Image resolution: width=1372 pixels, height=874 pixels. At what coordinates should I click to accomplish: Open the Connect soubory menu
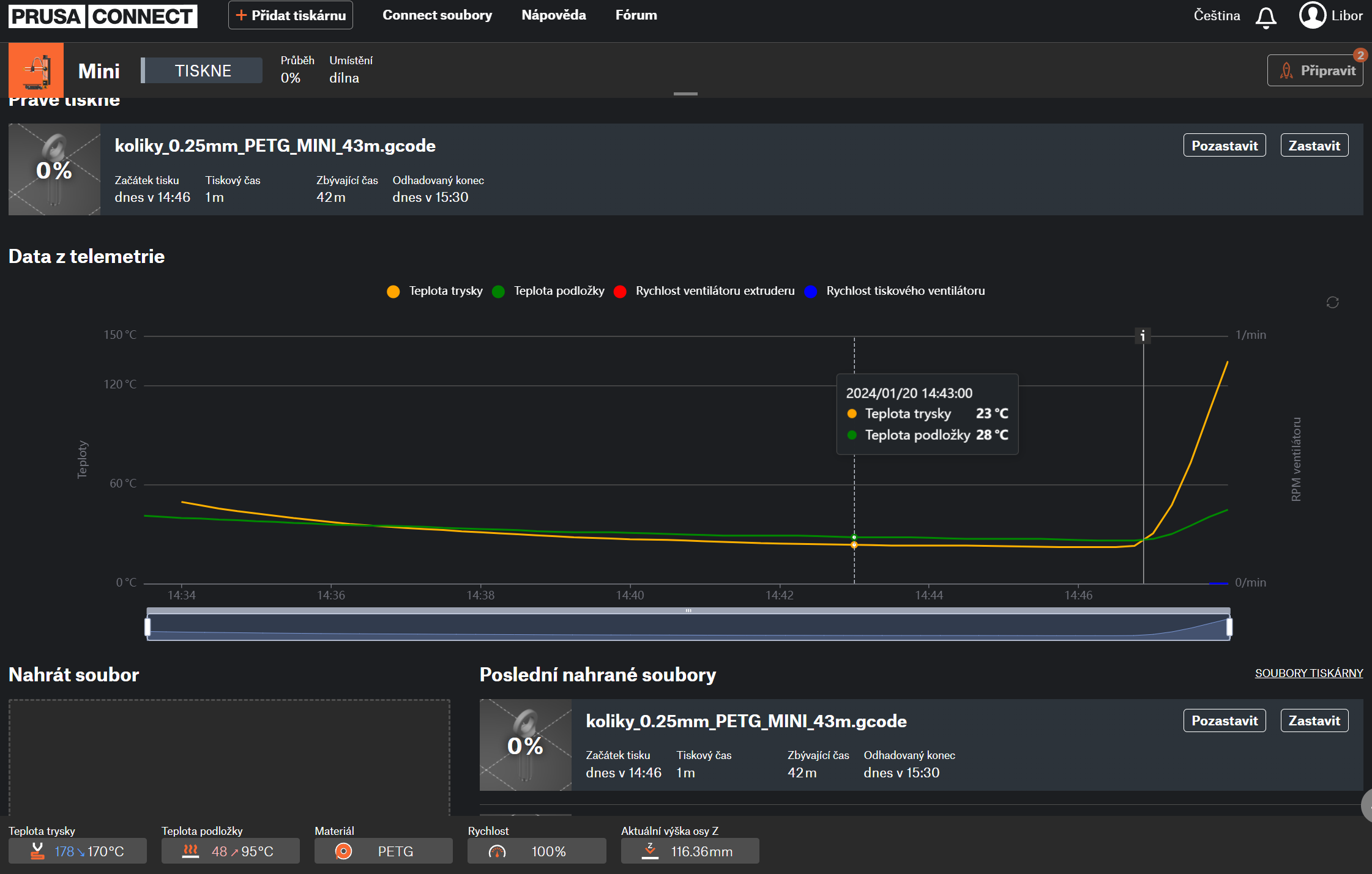point(437,15)
